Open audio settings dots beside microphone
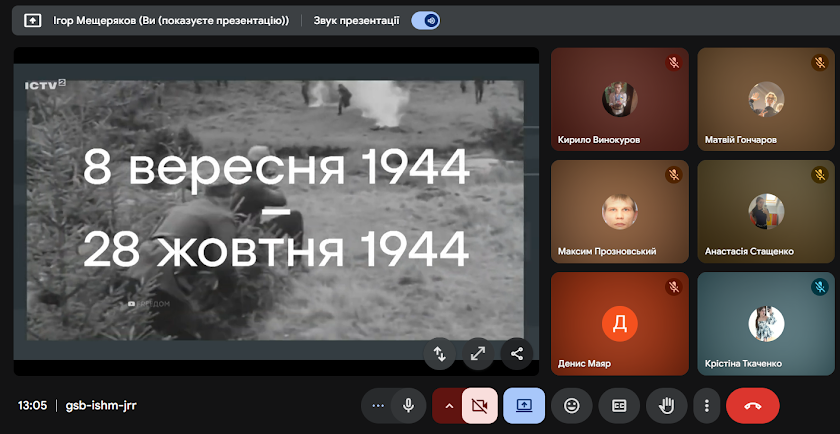The width and height of the screenshot is (840, 434). [377, 405]
